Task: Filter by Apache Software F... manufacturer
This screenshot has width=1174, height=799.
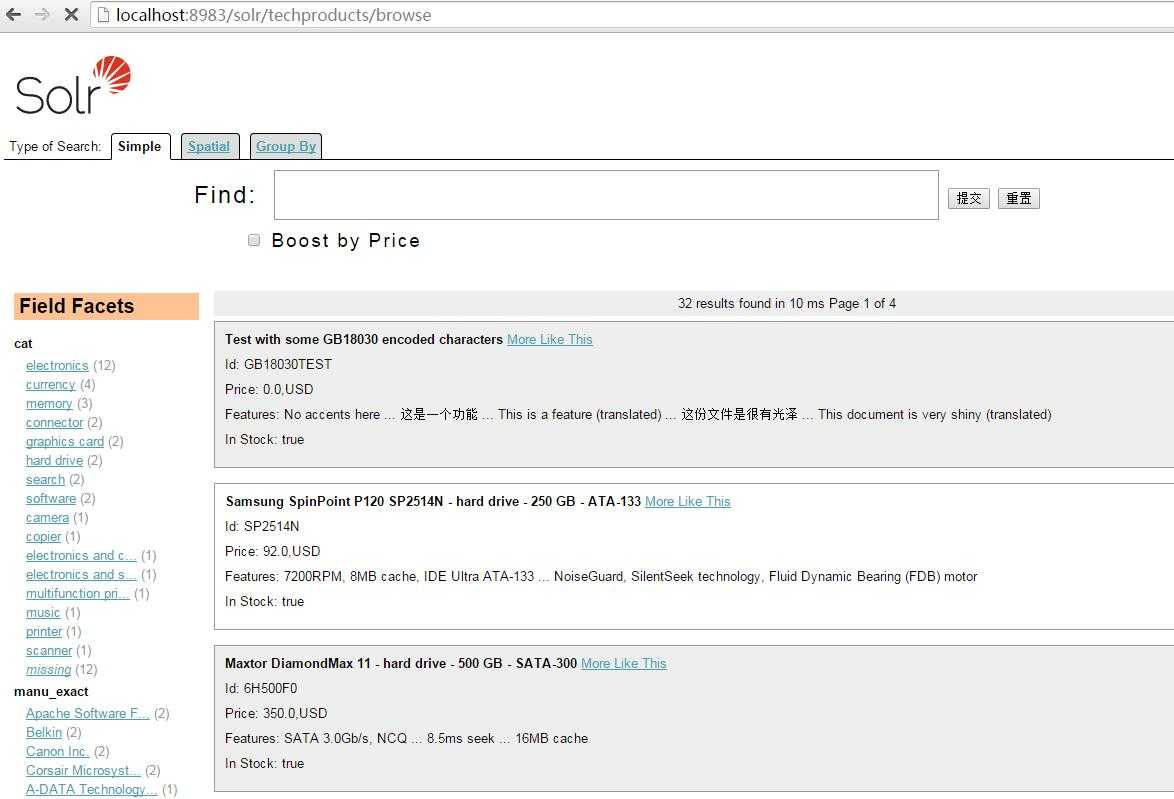Action: tap(88, 714)
